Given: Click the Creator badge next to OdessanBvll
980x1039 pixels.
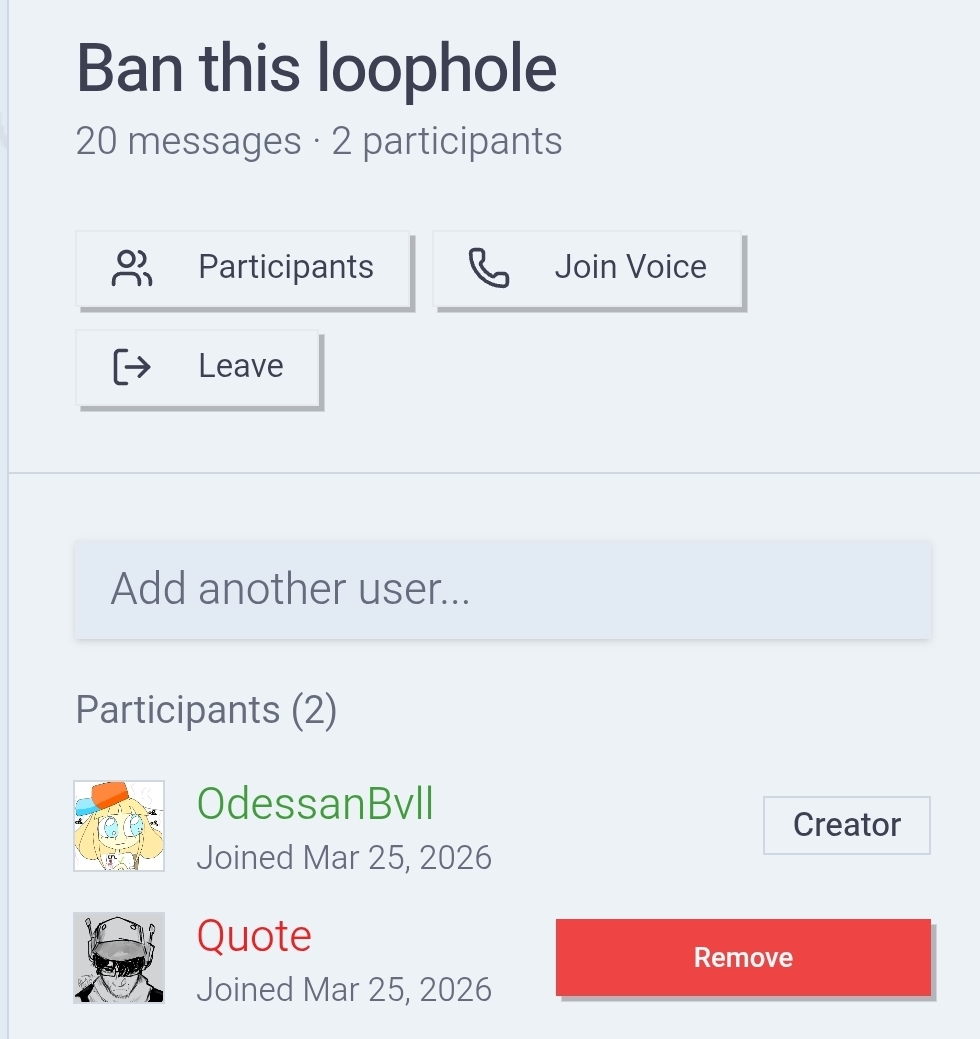Looking at the screenshot, I should click(x=847, y=825).
